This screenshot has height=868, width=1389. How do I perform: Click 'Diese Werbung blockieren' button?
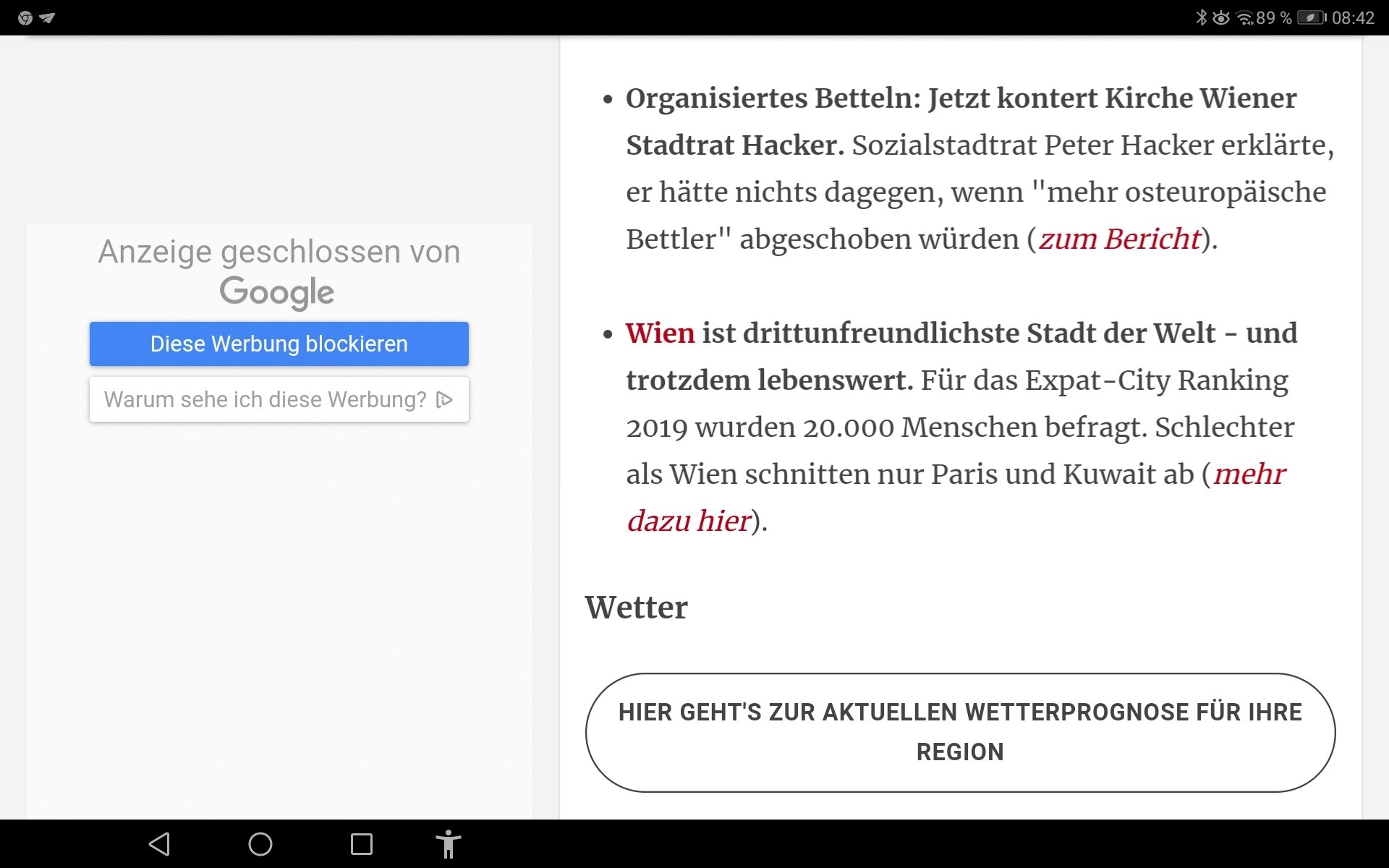point(279,344)
